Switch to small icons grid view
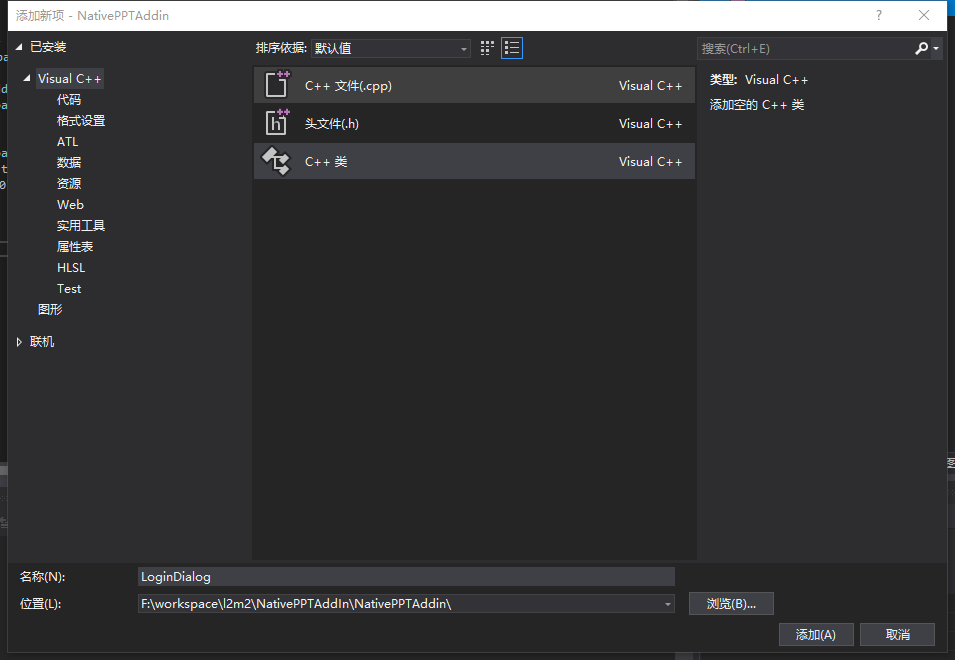This screenshot has width=955, height=660. [487, 48]
